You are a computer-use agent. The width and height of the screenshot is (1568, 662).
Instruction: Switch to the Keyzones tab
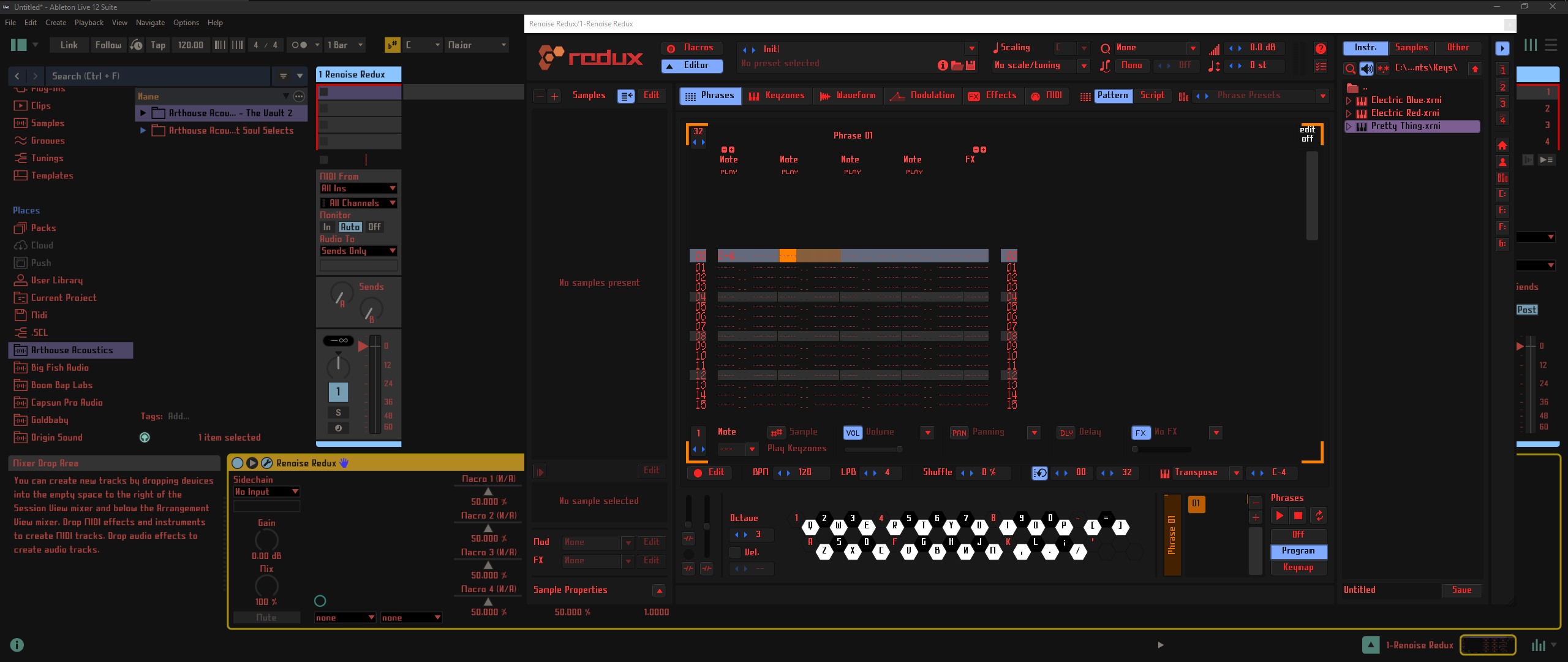(777, 96)
